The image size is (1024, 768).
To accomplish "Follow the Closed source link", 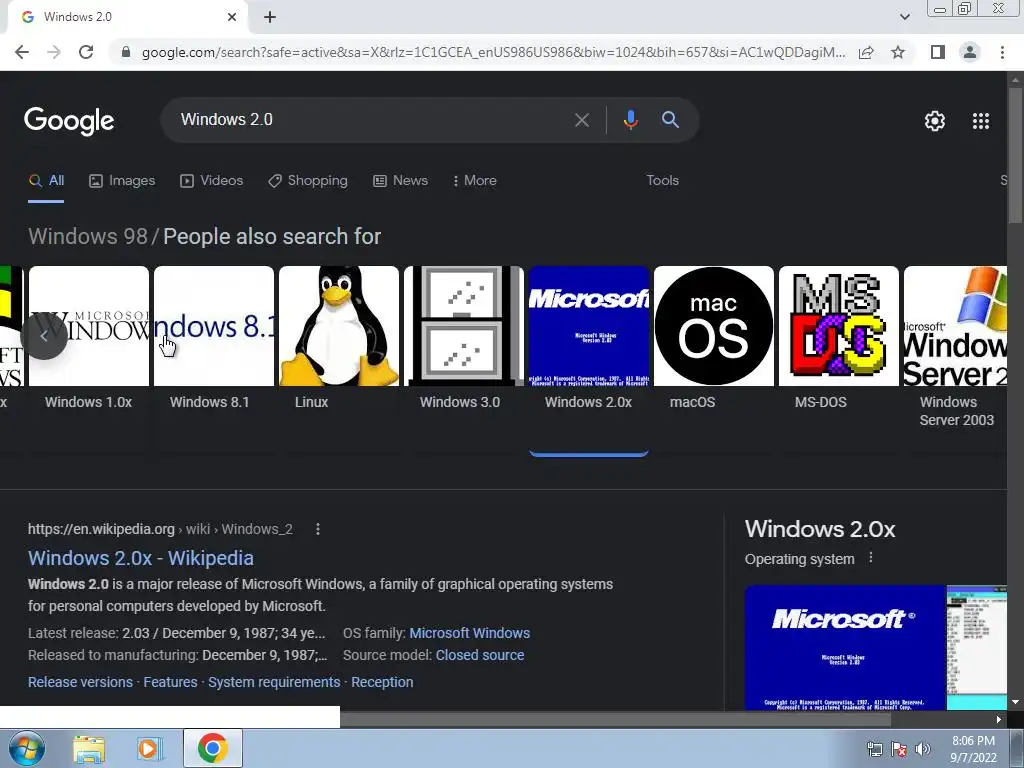I will 479,655.
